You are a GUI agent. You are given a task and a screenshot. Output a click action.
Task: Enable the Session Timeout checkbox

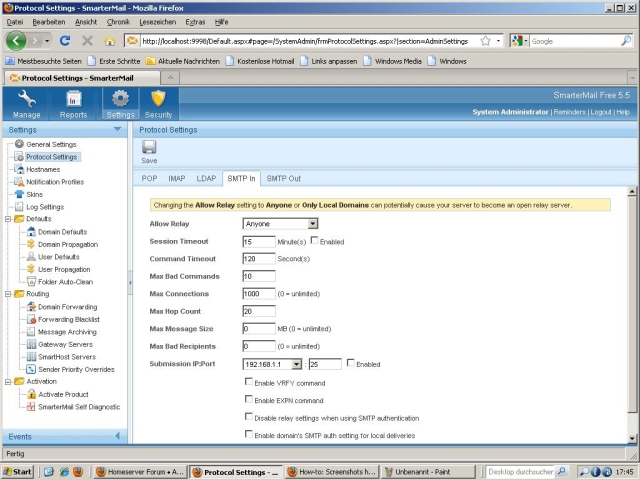(314, 240)
